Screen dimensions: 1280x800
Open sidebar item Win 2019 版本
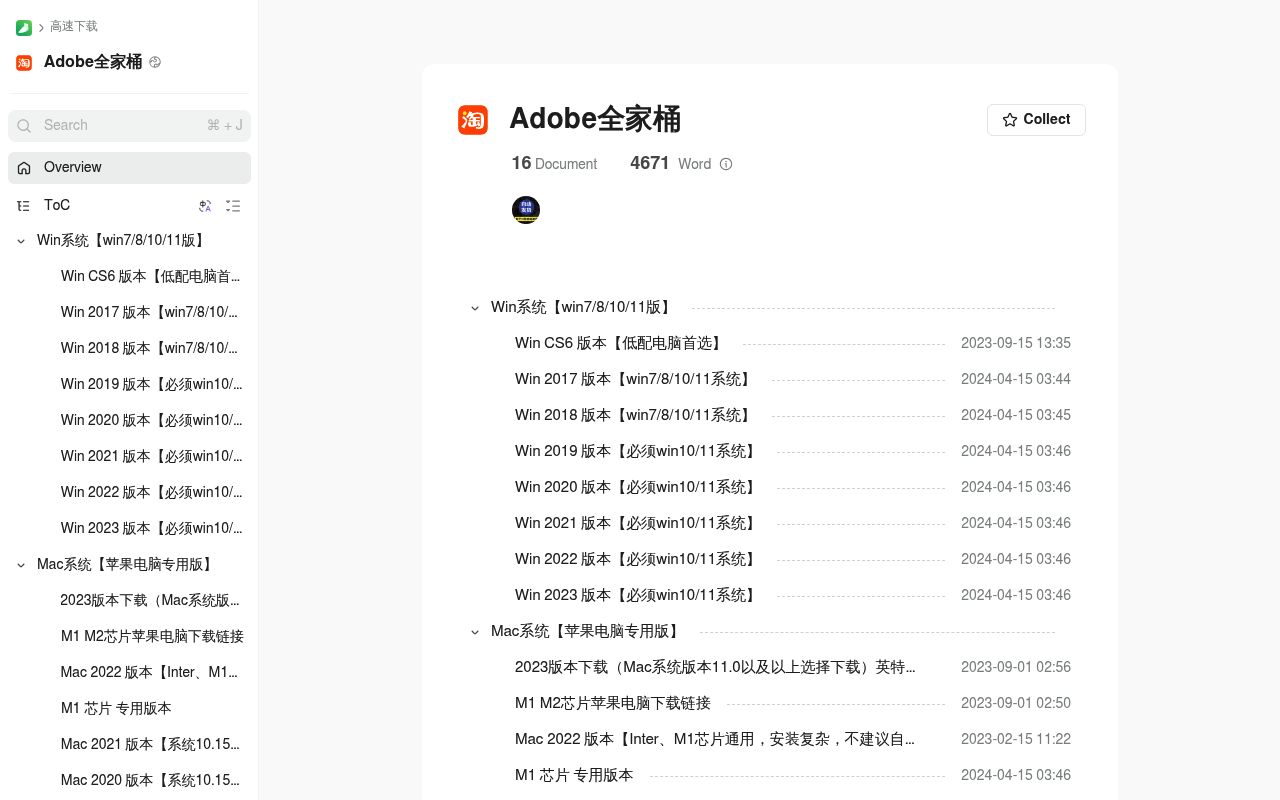(151, 384)
